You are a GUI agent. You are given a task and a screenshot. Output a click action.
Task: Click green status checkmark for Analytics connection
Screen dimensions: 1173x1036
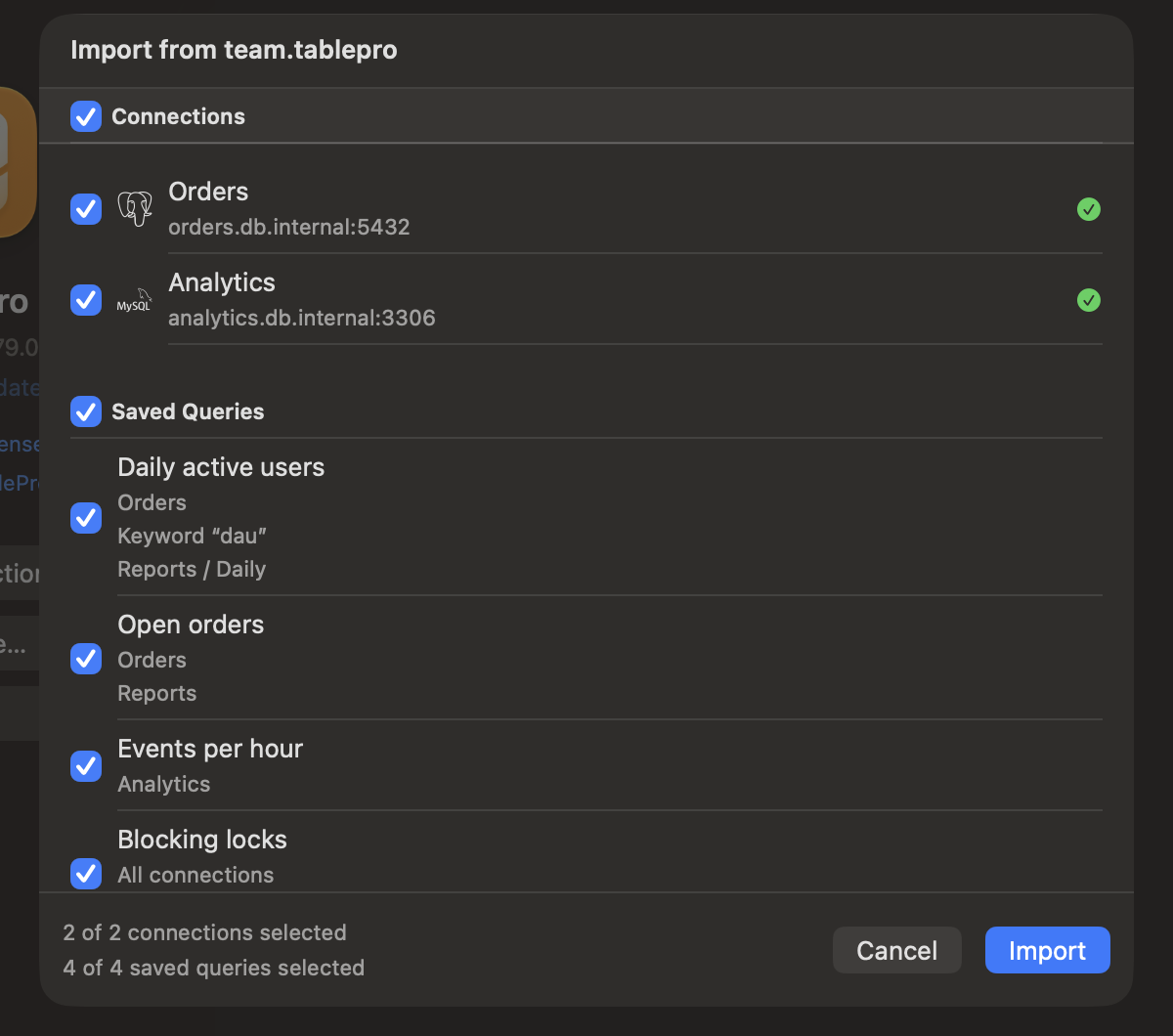pyautogui.click(x=1088, y=300)
